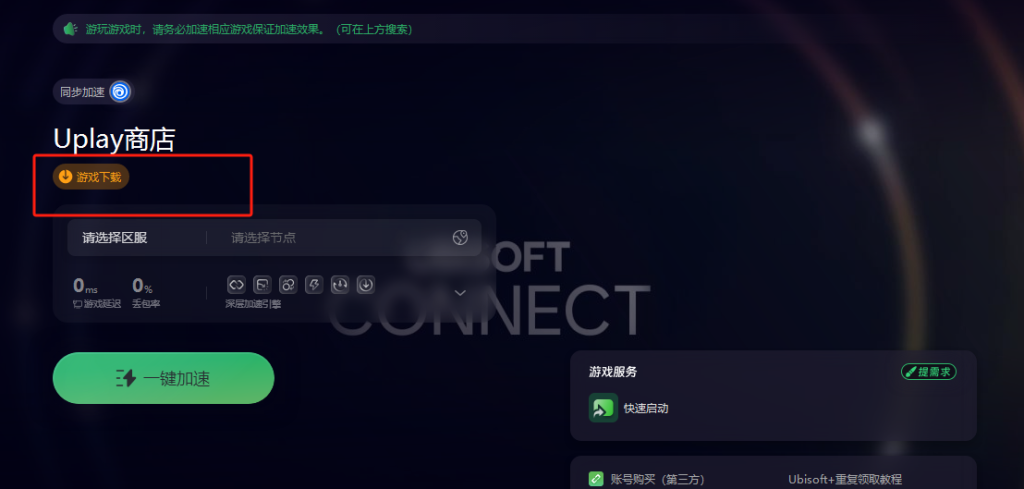1024x489 pixels.
Task: Open the 请选择区服 region server selector
Action: tap(115, 238)
